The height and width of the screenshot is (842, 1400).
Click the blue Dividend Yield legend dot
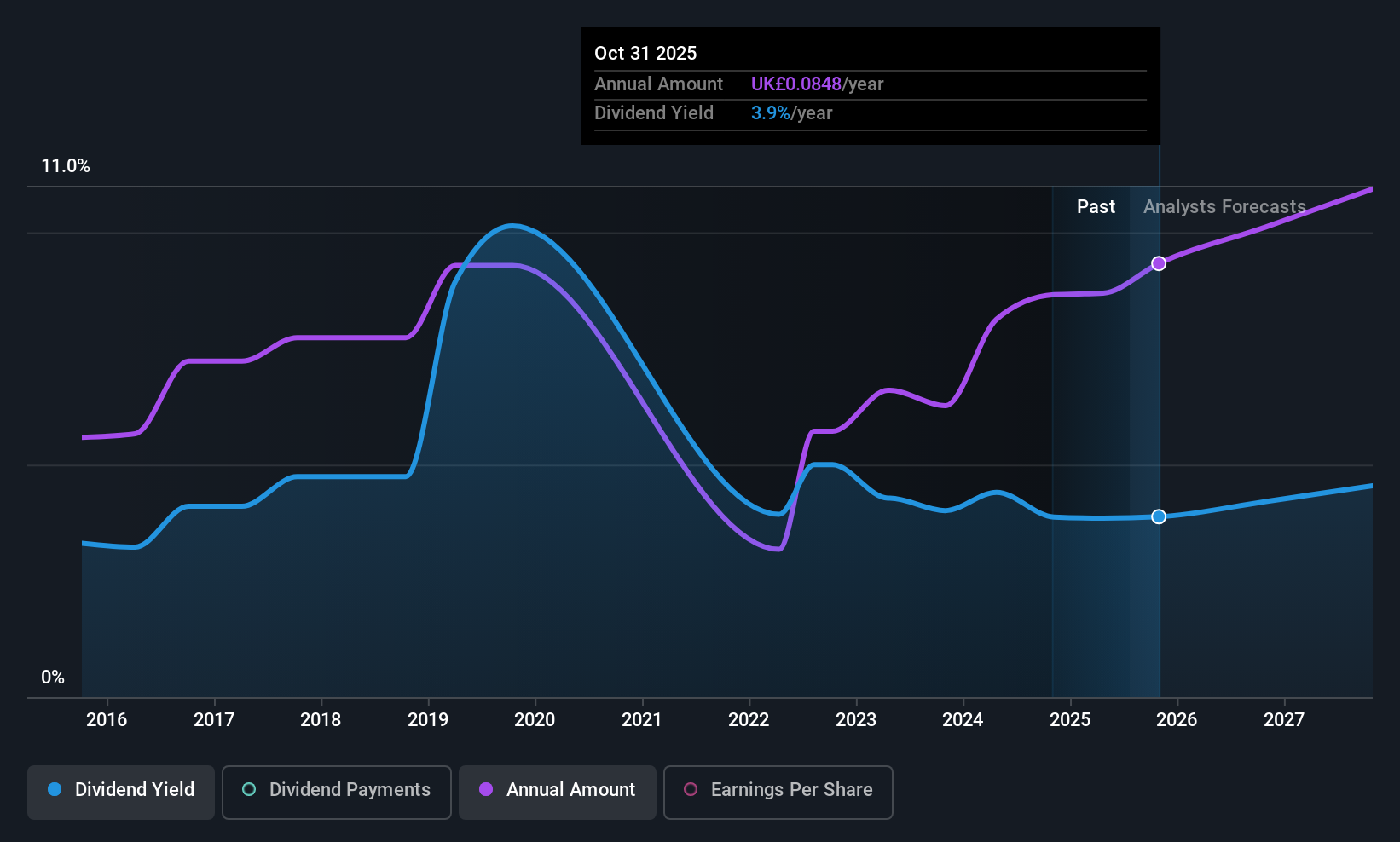pyautogui.click(x=55, y=789)
